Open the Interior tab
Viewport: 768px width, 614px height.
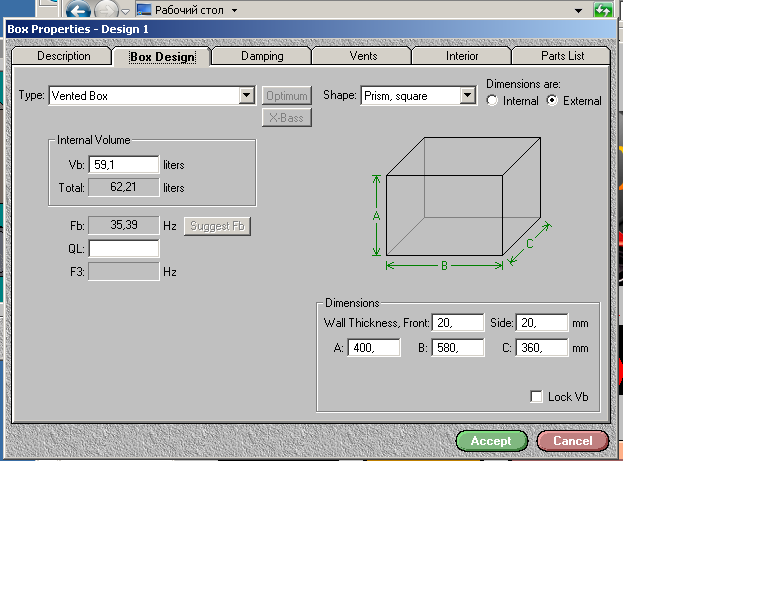click(462, 56)
